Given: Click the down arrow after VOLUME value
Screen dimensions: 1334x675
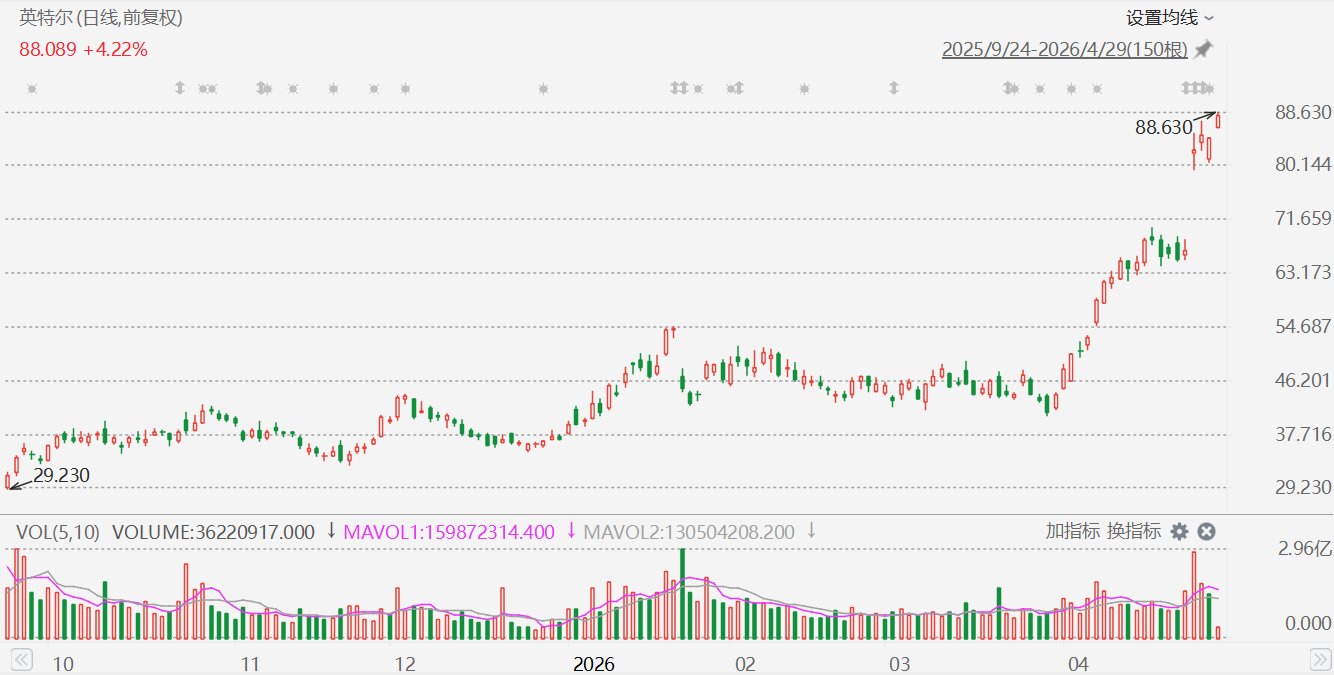Looking at the screenshot, I should pyautogui.click(x=331, y=531).
